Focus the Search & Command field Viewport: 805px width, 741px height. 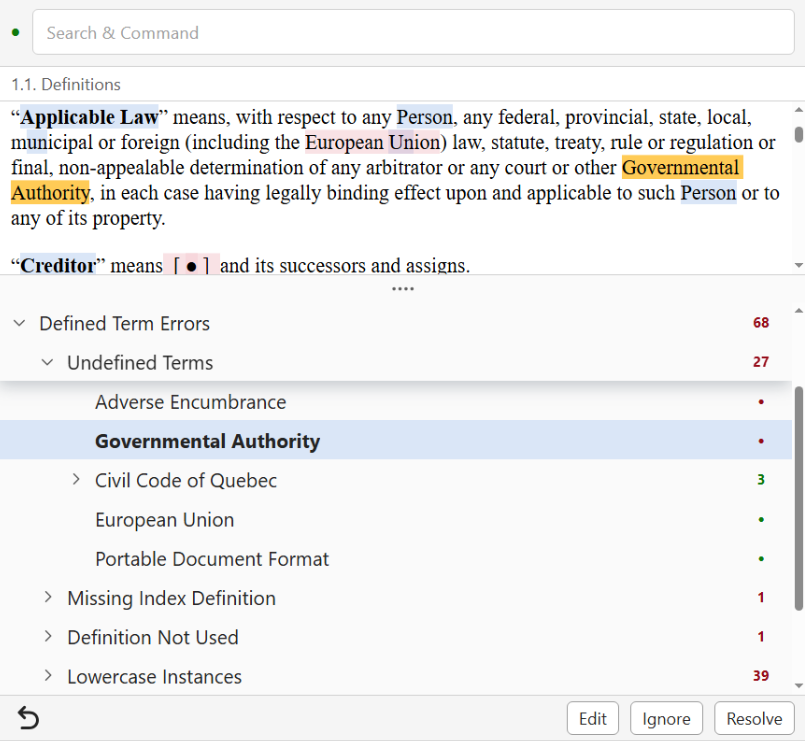tap(413, 32)
